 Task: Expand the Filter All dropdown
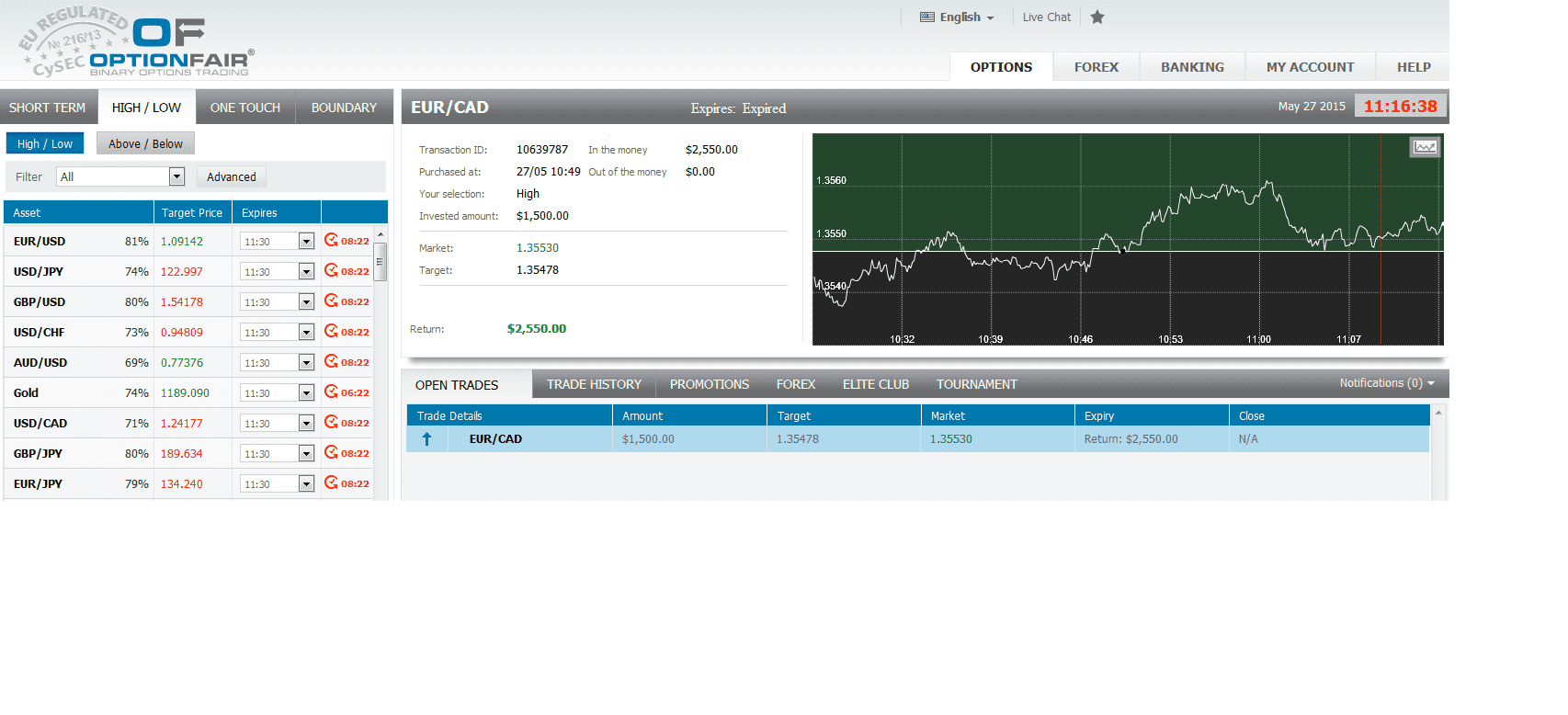tap(176, 176)
